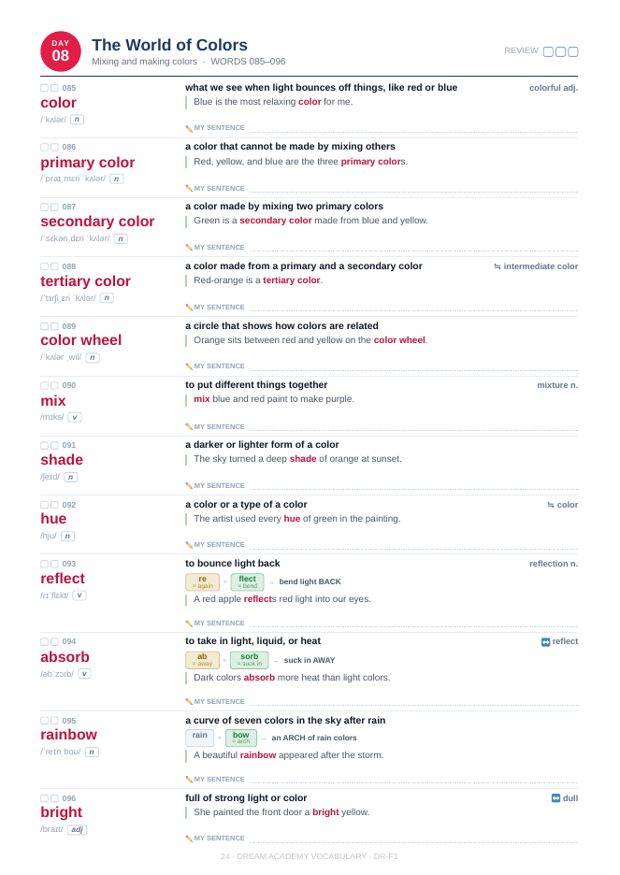Check the first box beside number 085

(x=44, y=88)
